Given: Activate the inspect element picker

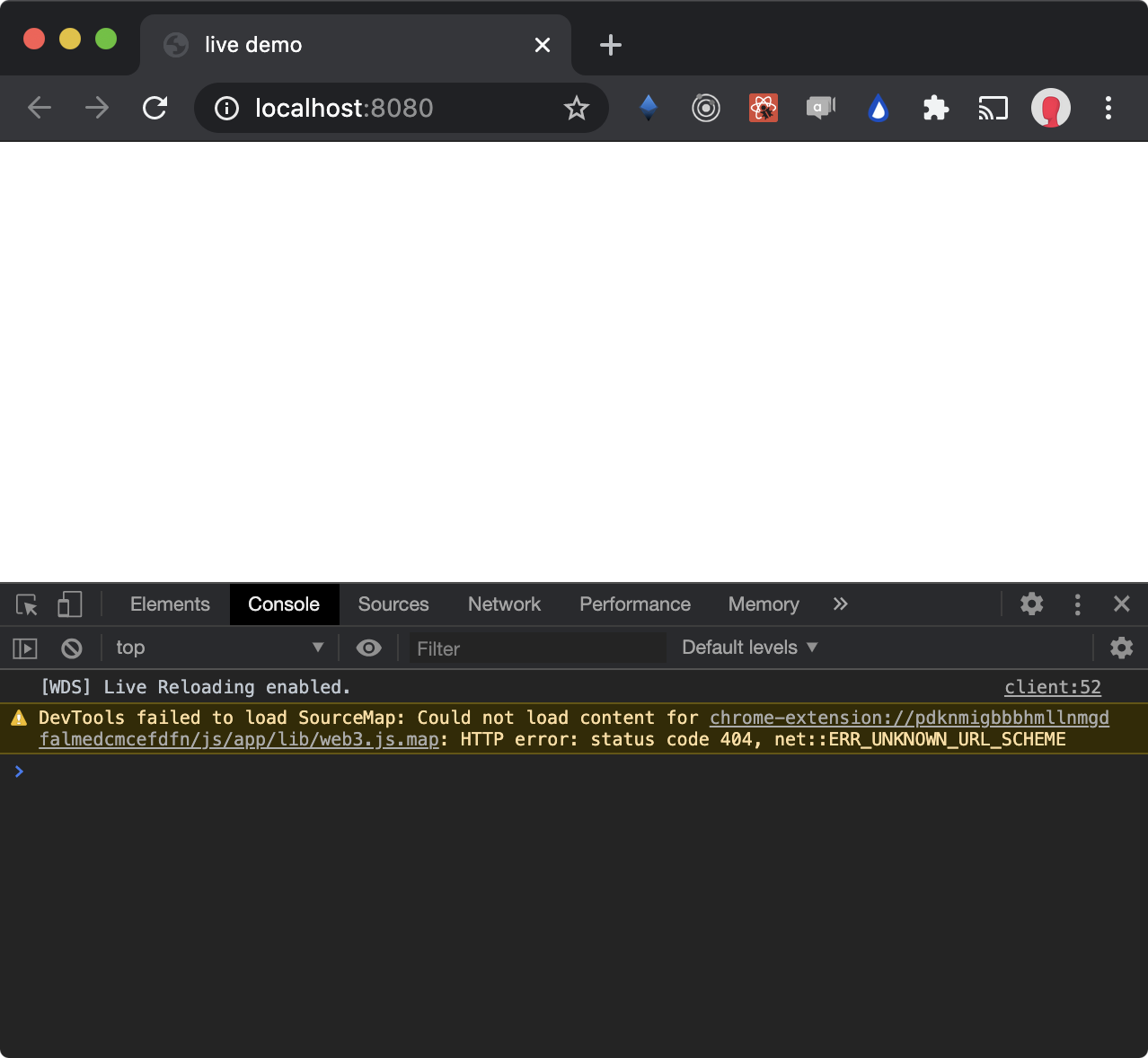Looking at the screenshot, I should 27,604.
